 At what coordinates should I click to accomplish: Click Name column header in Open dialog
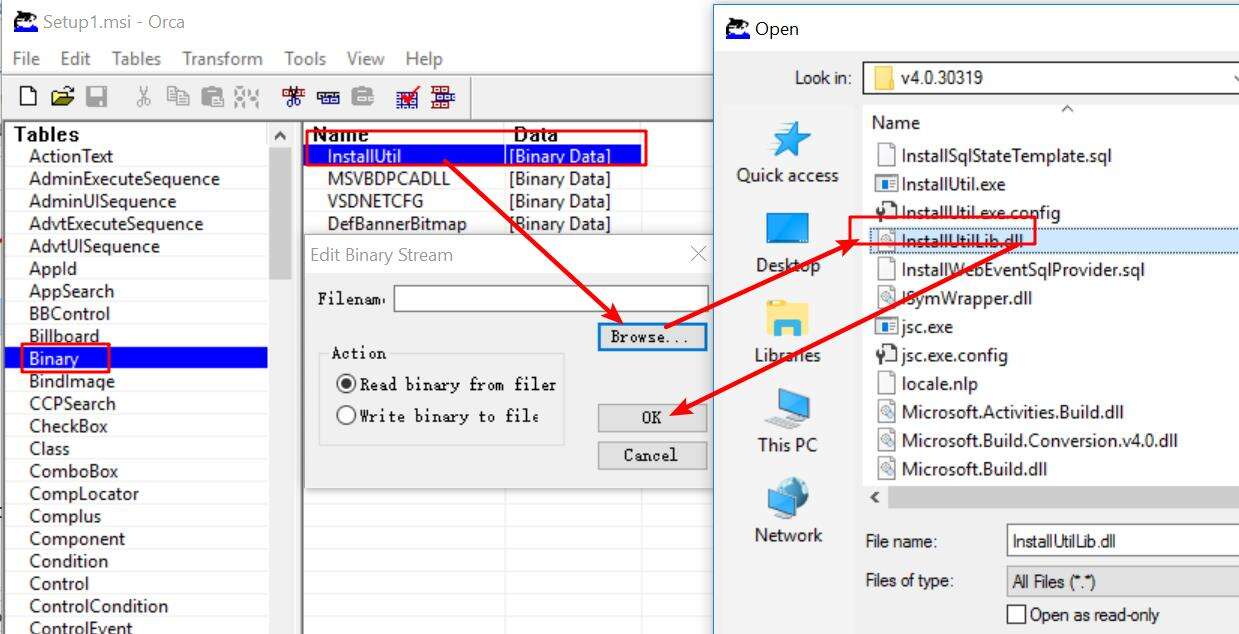click(895, 122)
